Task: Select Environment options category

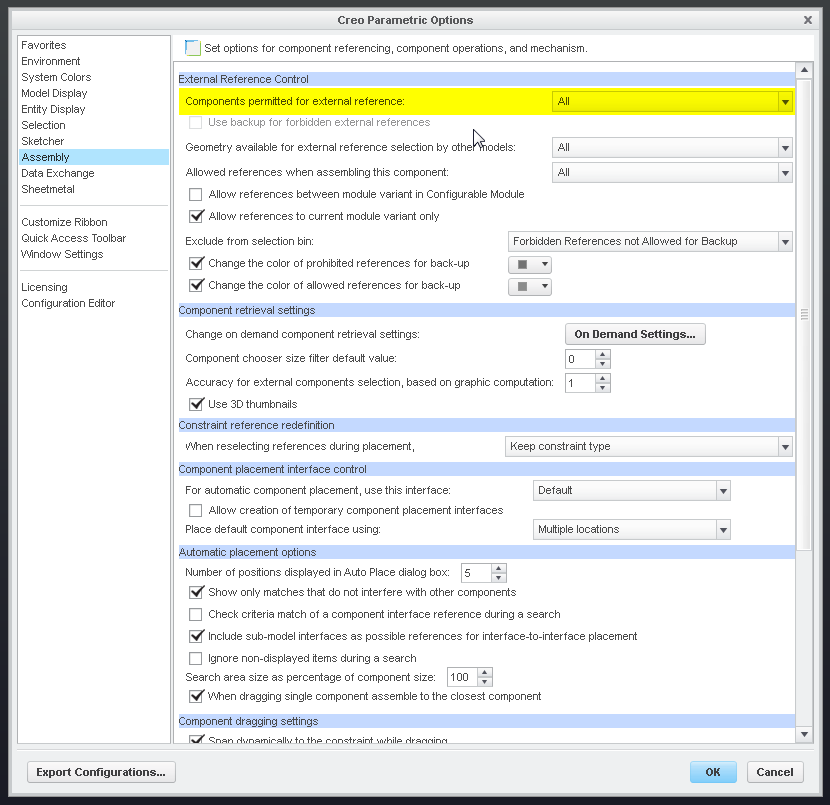Action: (x=51, y=61)
